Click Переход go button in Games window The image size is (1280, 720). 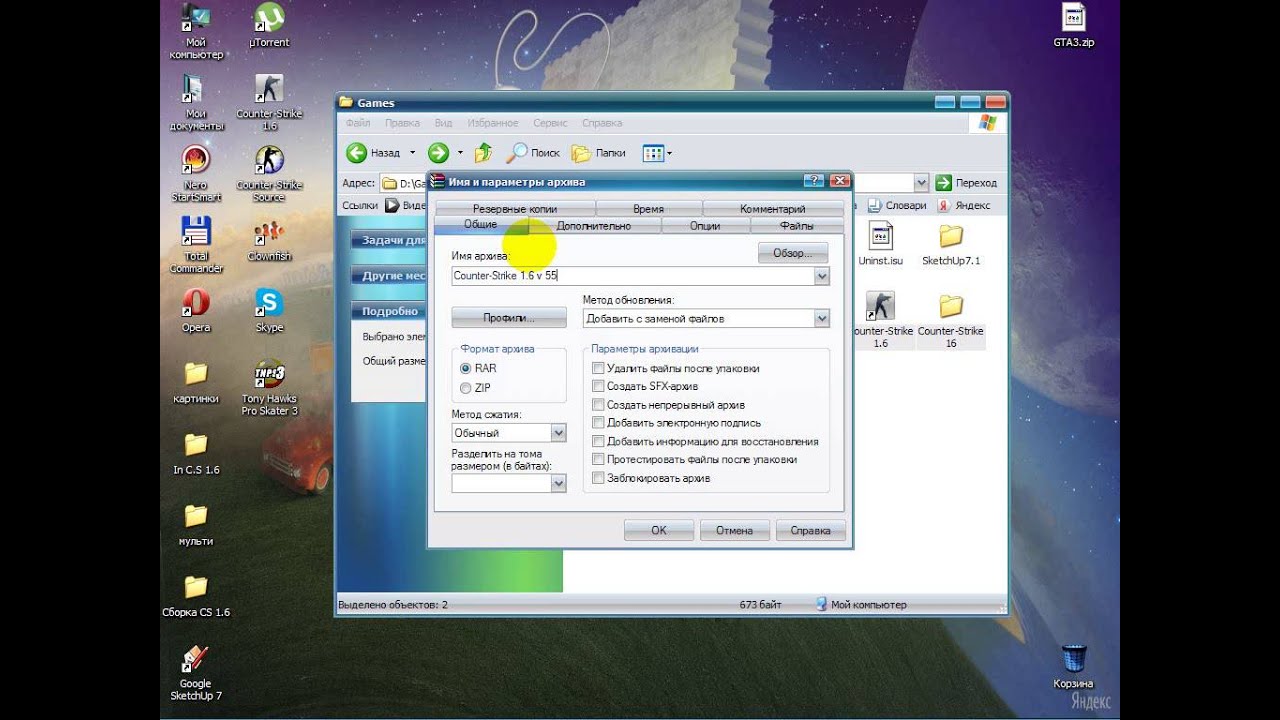coord(966,183)
